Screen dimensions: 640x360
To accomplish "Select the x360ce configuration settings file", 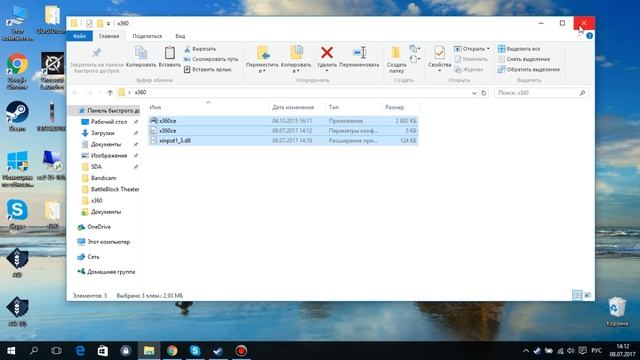I will pos(283,131).
